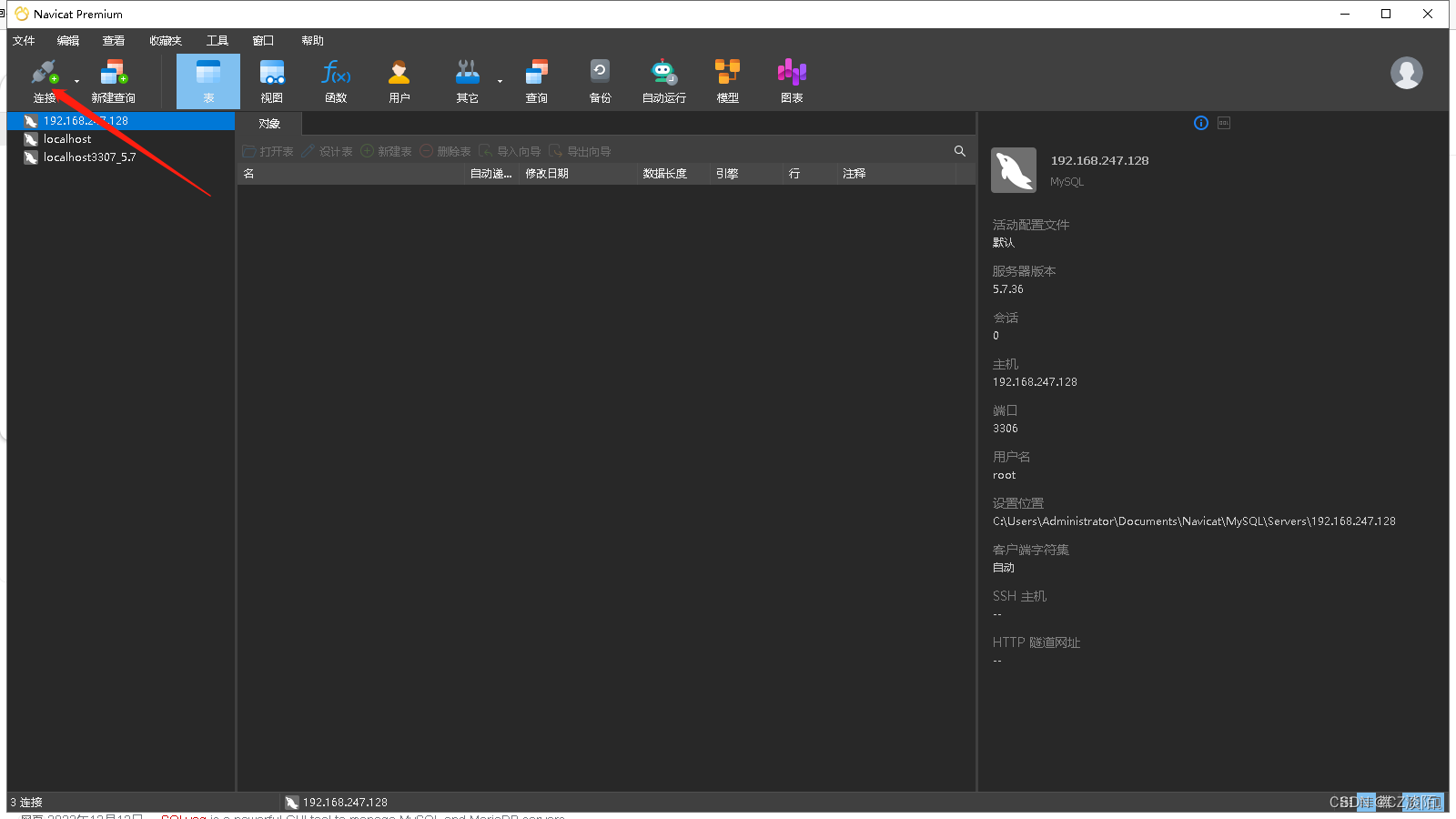Click the connection title in info panel header
This screenshot has width=1456, height=819.
[1099, 160]
